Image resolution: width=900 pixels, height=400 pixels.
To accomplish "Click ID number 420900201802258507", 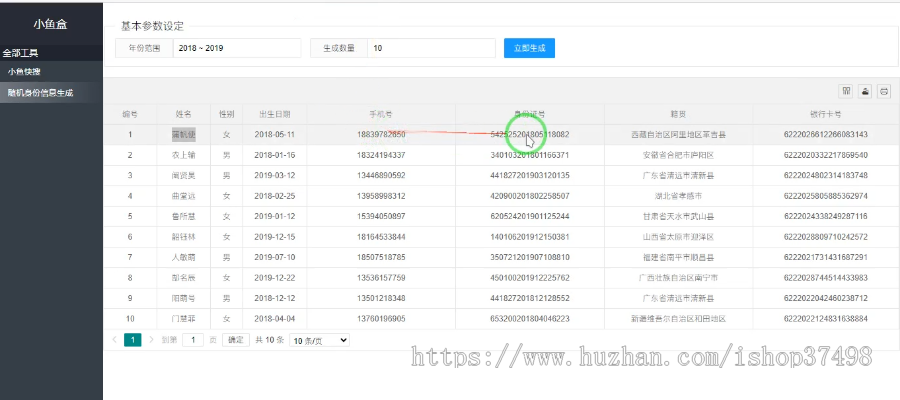I will click(x=530, y=196).
